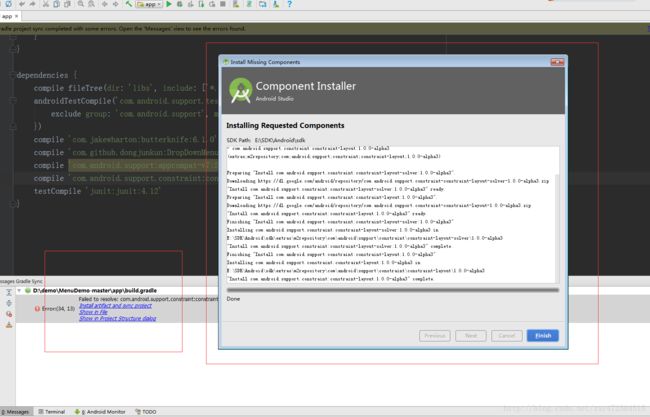The width and height of the screenshot is (650, 417).
Task: Open the Messages tool window tab
Action: pyautogui.click(x=16, y=412)
